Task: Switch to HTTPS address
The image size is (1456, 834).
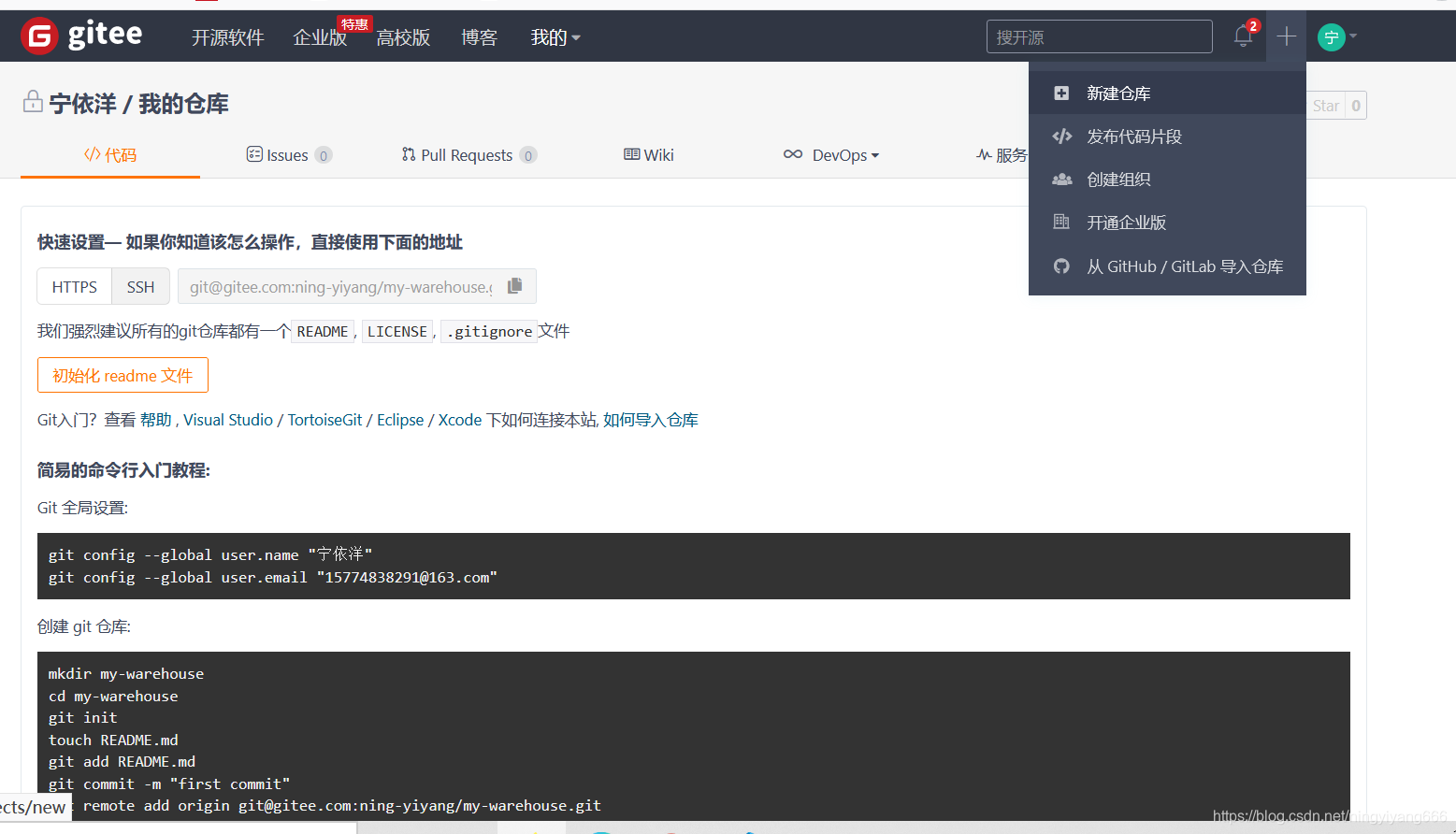Action: point(75,286)
